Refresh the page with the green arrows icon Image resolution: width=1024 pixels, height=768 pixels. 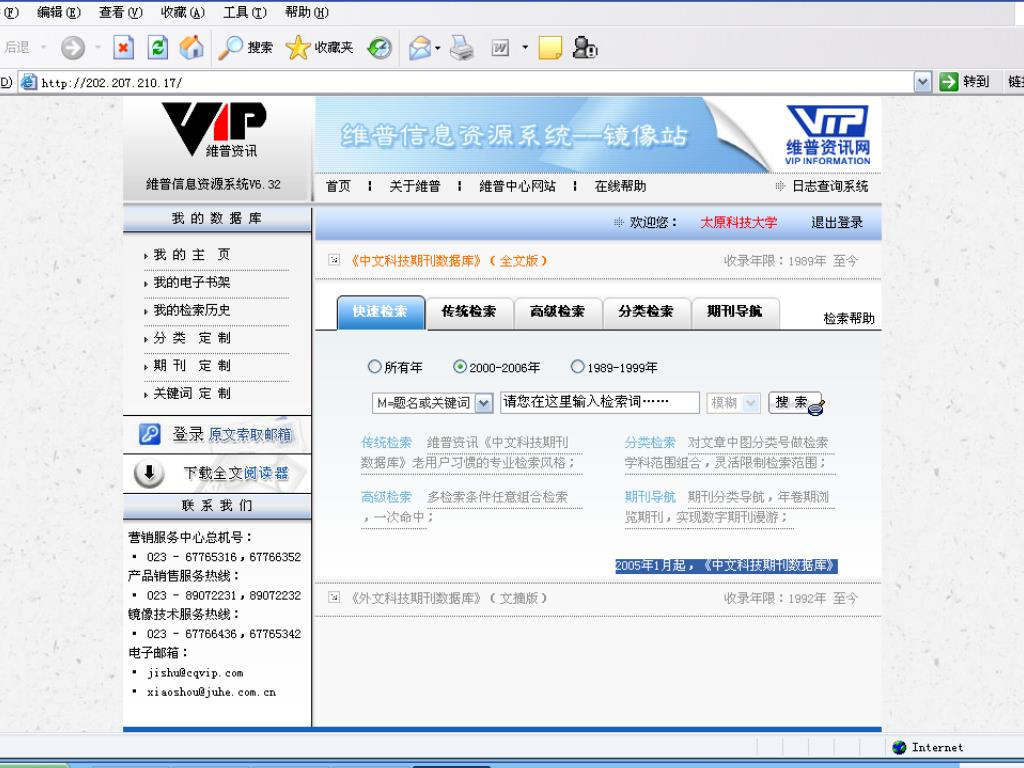click(x=157, y=48)
